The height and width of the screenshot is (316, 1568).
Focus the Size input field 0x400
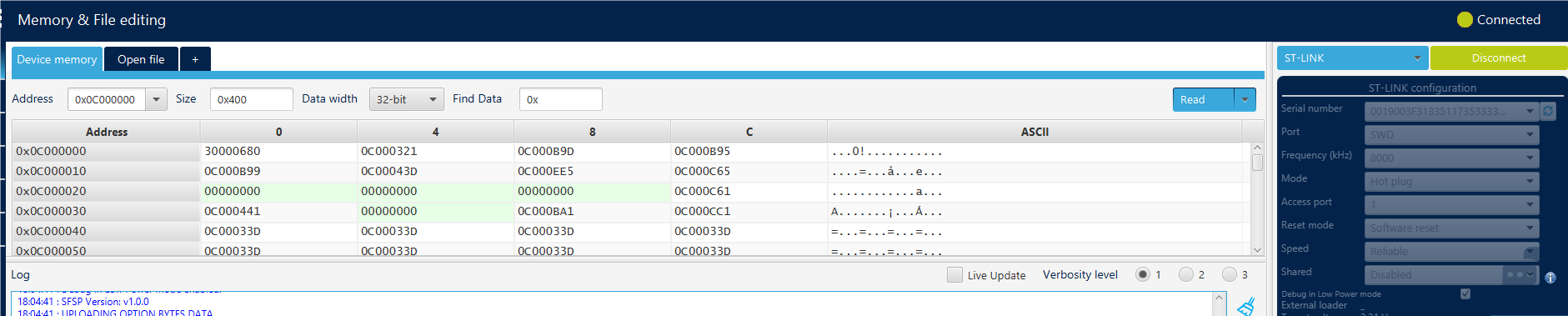pos(251,99)
